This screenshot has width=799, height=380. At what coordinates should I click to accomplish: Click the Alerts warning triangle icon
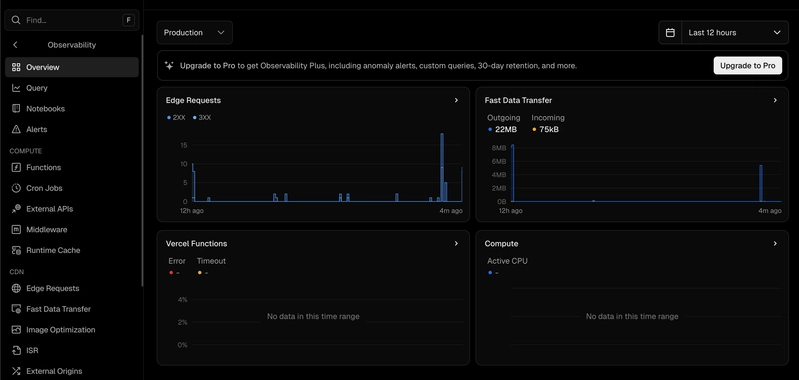coord(16,129)
